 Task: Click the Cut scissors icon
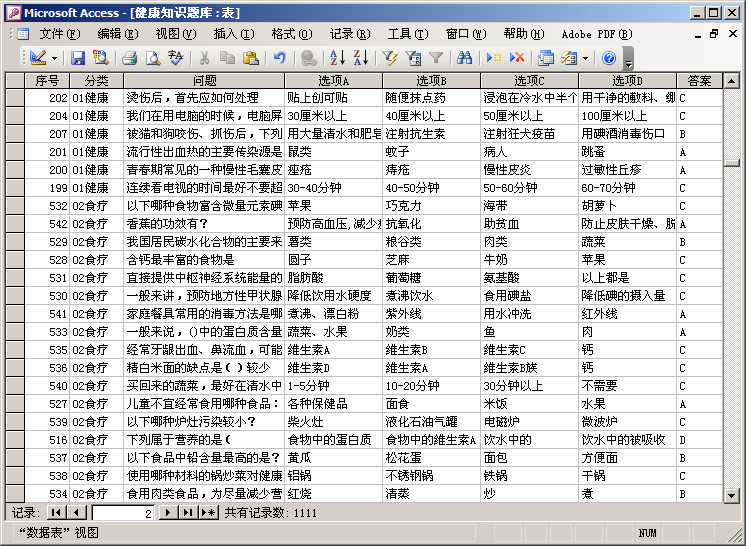[205, 58]
